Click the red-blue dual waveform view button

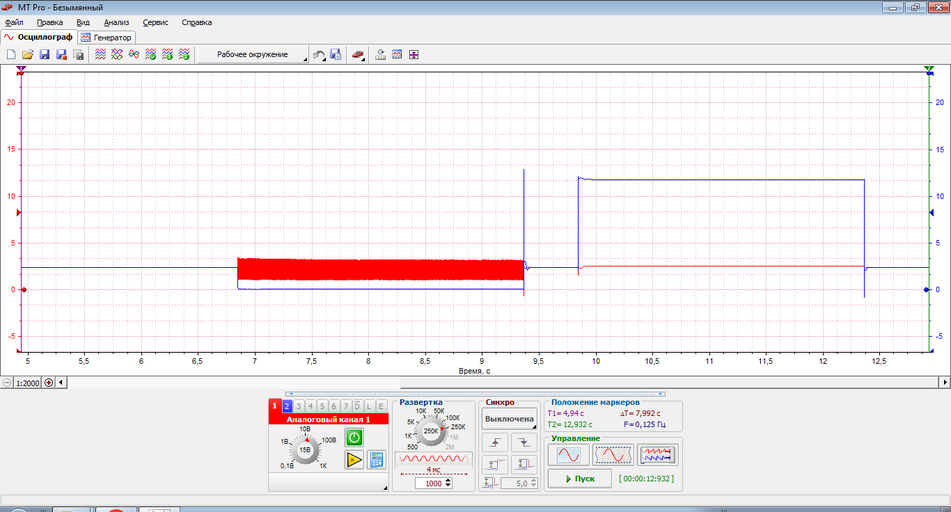pos(657,454)
